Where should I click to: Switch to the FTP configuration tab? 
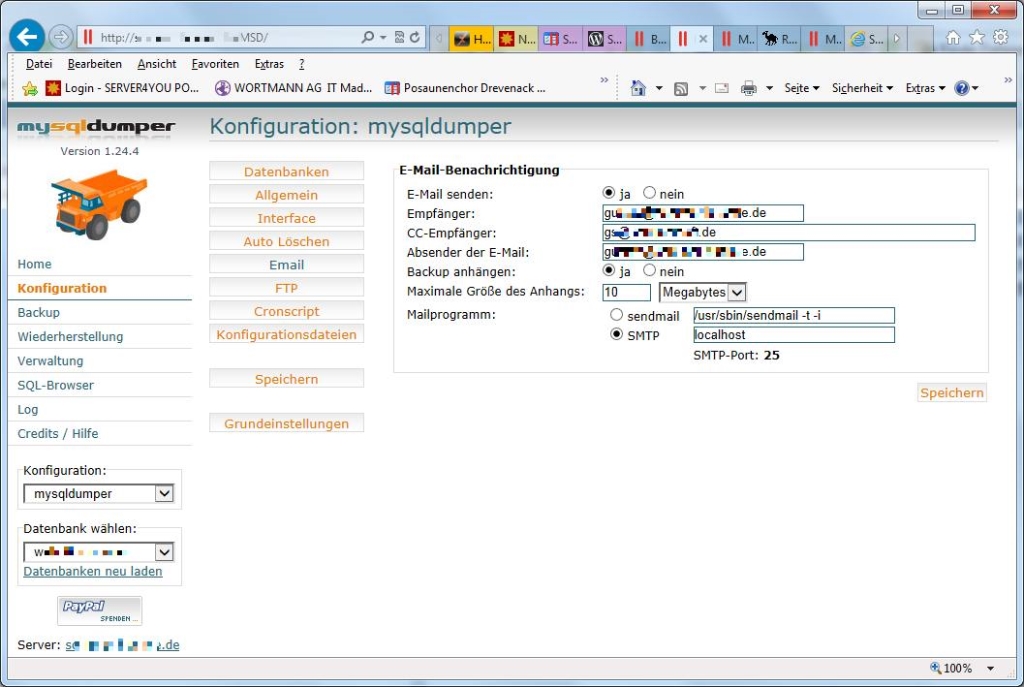[x=286, y=288]
